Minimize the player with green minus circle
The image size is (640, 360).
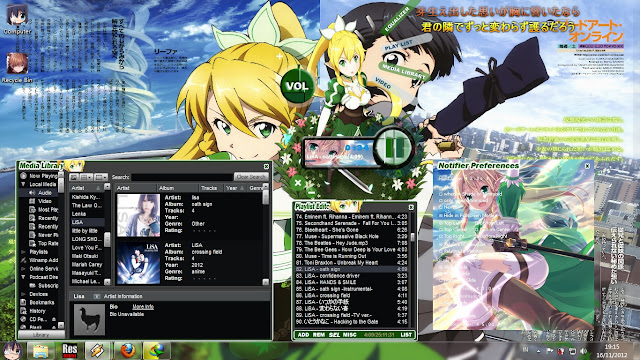[x=311, y=192]
